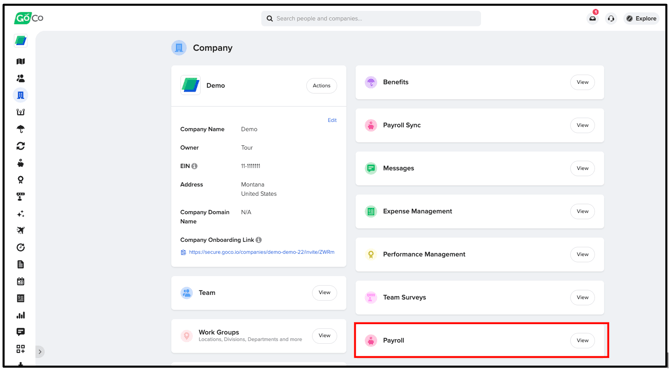Click the Payroll Sync card title
Screen dimensions: 670x370
click(x=402, y=125)
